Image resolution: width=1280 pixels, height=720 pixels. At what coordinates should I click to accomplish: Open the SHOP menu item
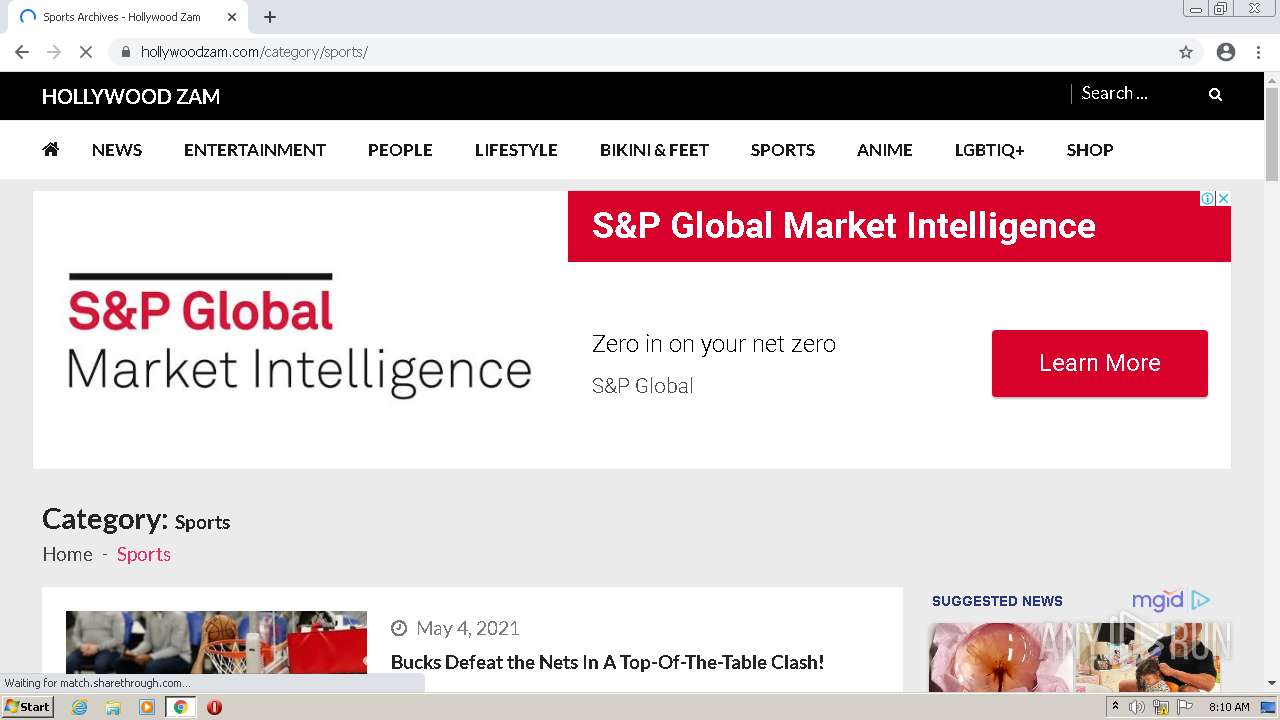[1090, 150]
